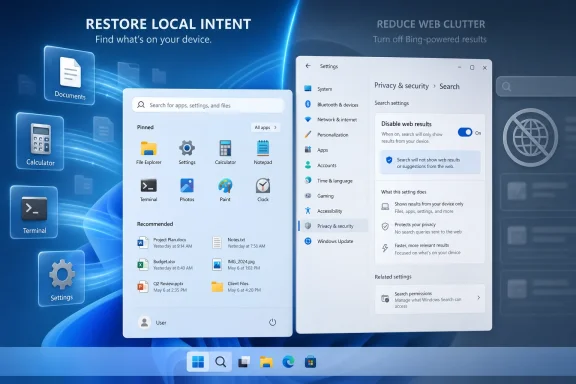Screen dimensions: 576x384
Task: Launch Microsoft Edge from taskbar
Action: point(288,362)
